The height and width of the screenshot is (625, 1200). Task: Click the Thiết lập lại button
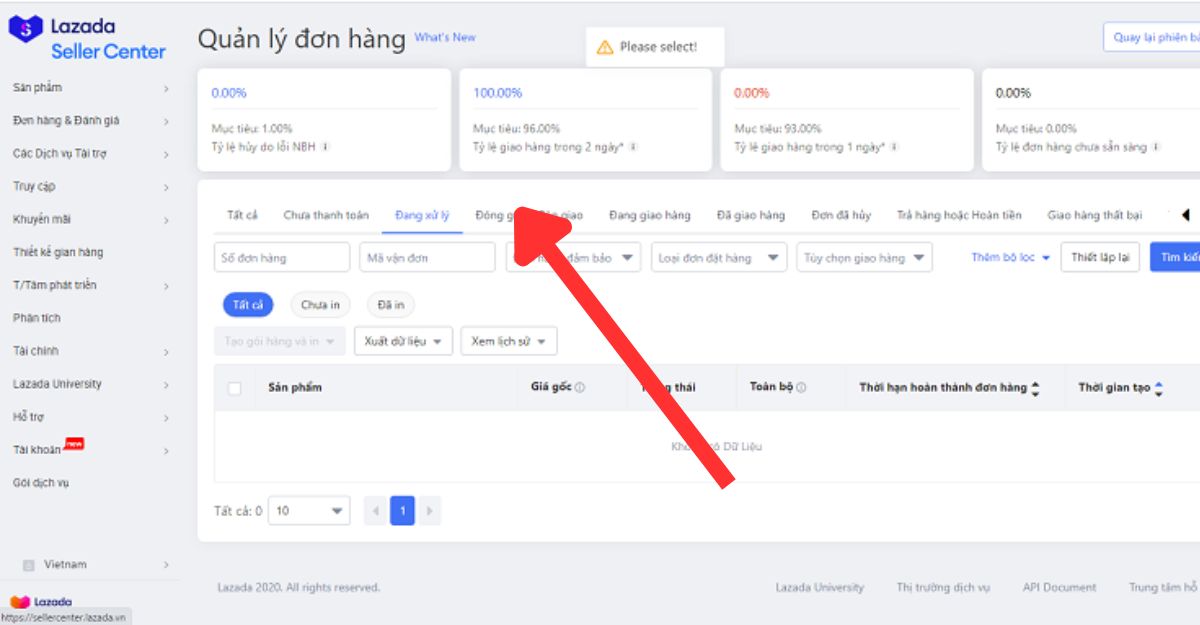(x=1099, y=258)
